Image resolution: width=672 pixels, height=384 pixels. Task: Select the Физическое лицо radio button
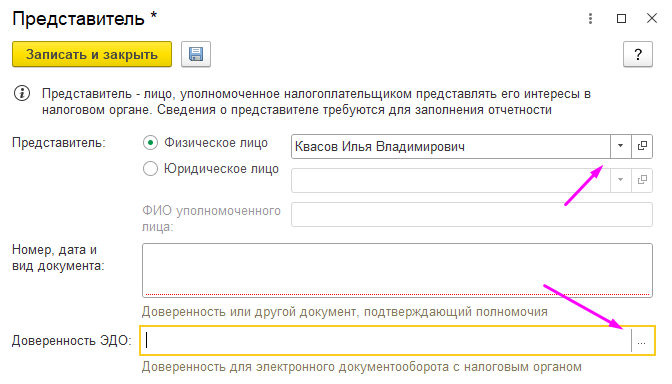click(x=150, y=143)
